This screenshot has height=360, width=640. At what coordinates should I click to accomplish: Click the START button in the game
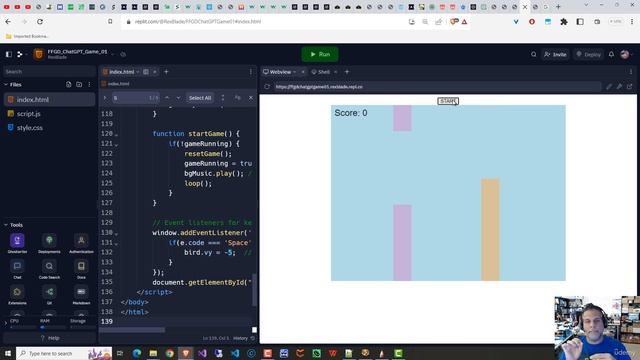tap(448, 101)
